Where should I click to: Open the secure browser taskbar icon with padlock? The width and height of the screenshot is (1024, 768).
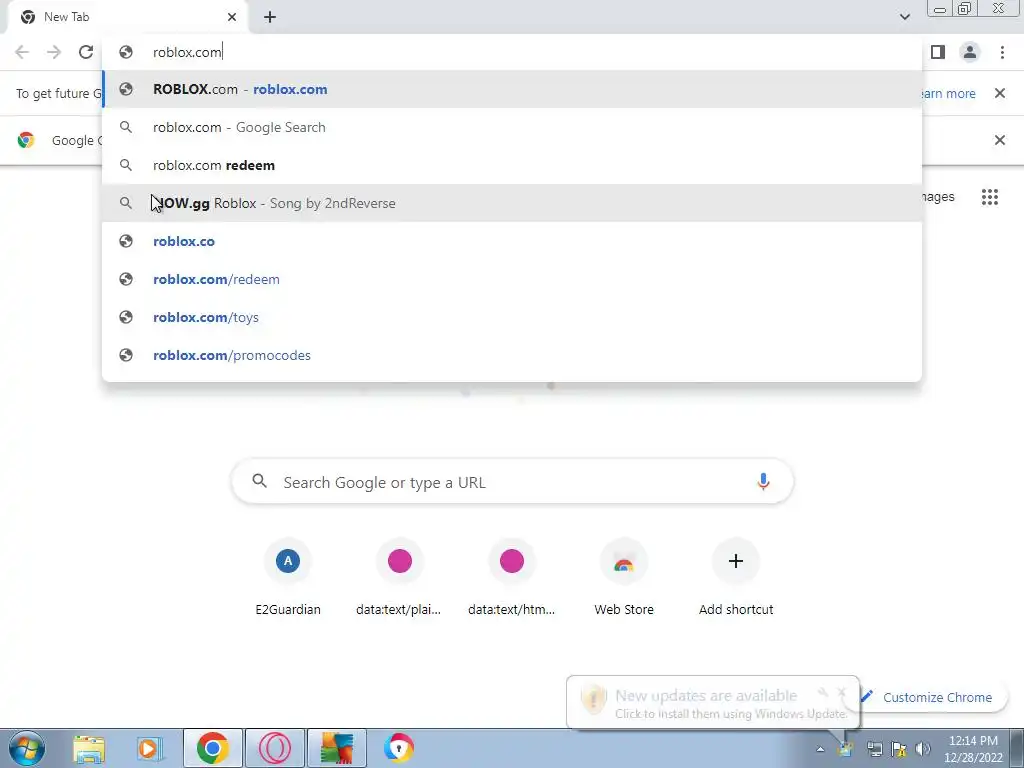[398, 748]
